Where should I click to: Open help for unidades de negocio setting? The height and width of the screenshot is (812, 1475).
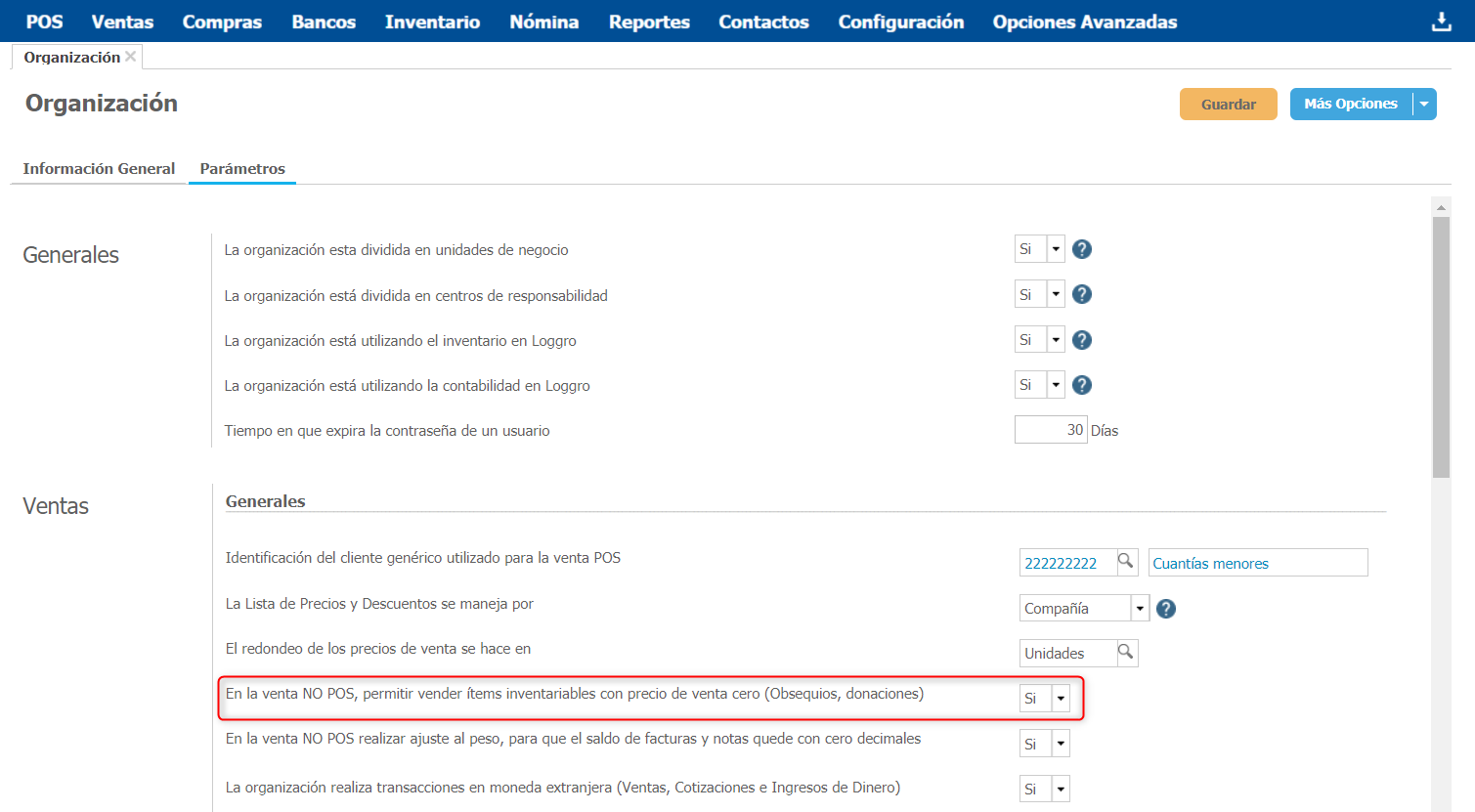tap(1081, 249)
